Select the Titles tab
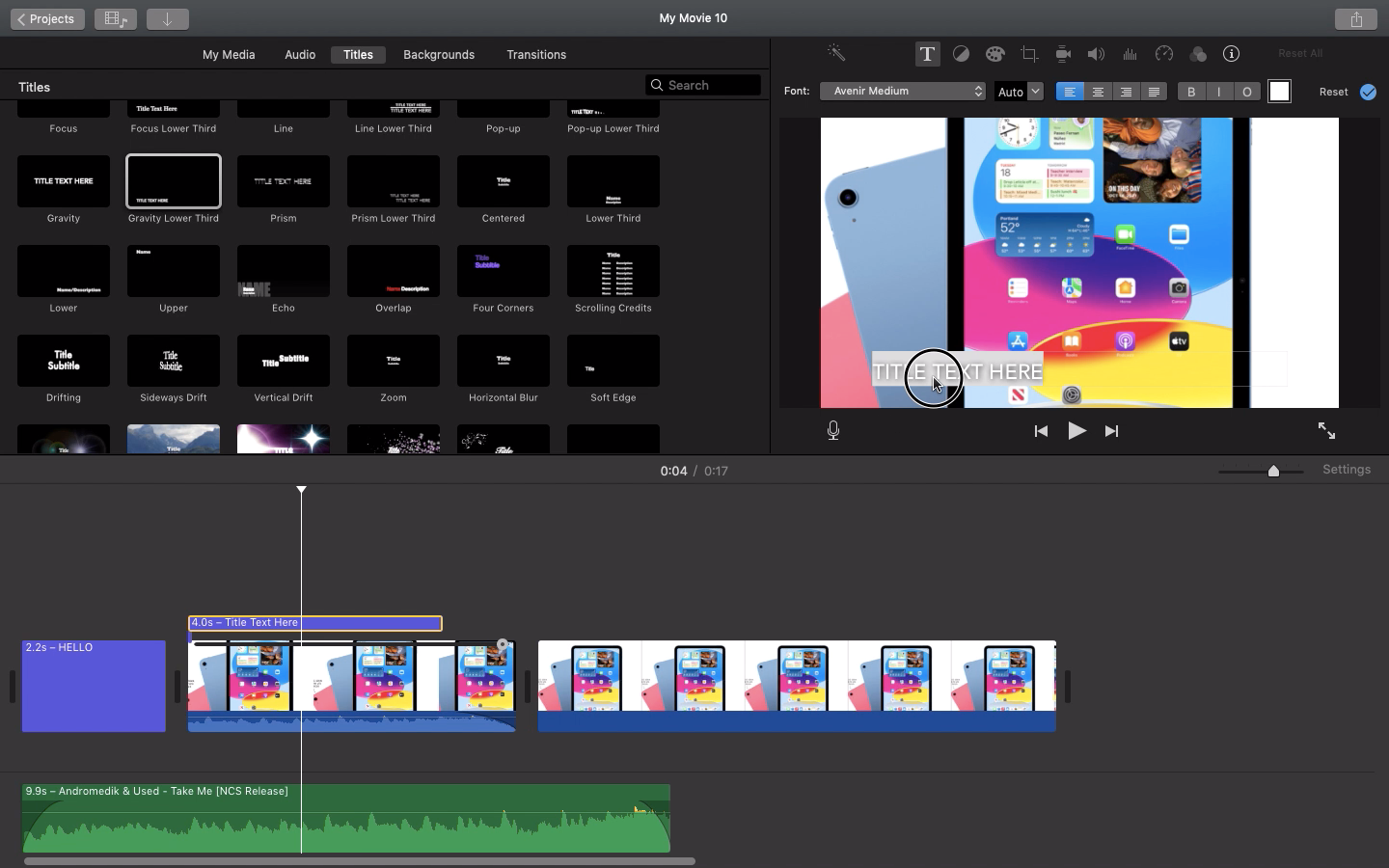The image size is (1389, 868). 358,55
